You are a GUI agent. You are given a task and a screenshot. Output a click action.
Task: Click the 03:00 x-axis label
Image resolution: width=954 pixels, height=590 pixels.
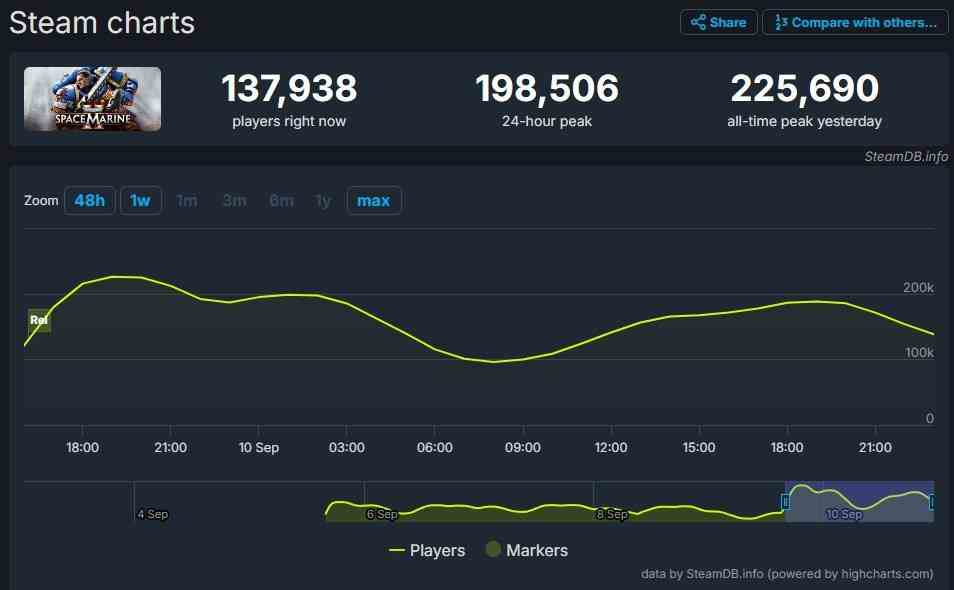click(347, 448)
